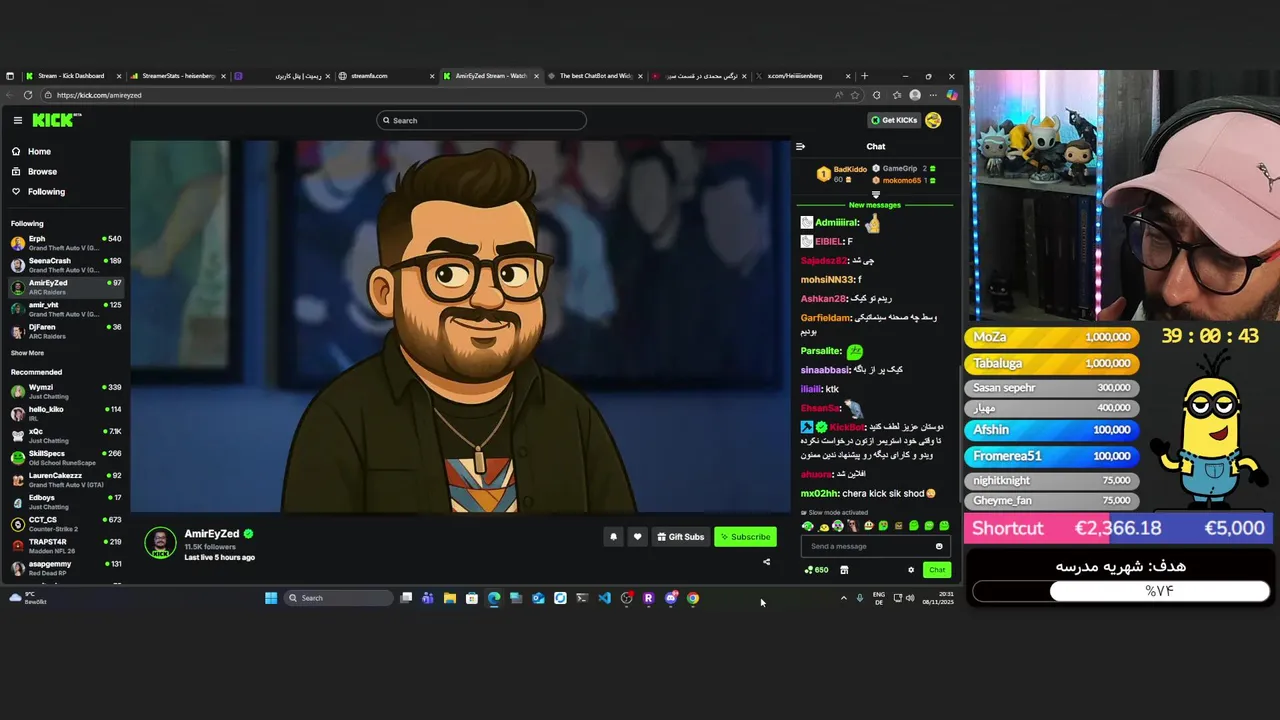Click the 650 channel points indicator

(816, 570)
